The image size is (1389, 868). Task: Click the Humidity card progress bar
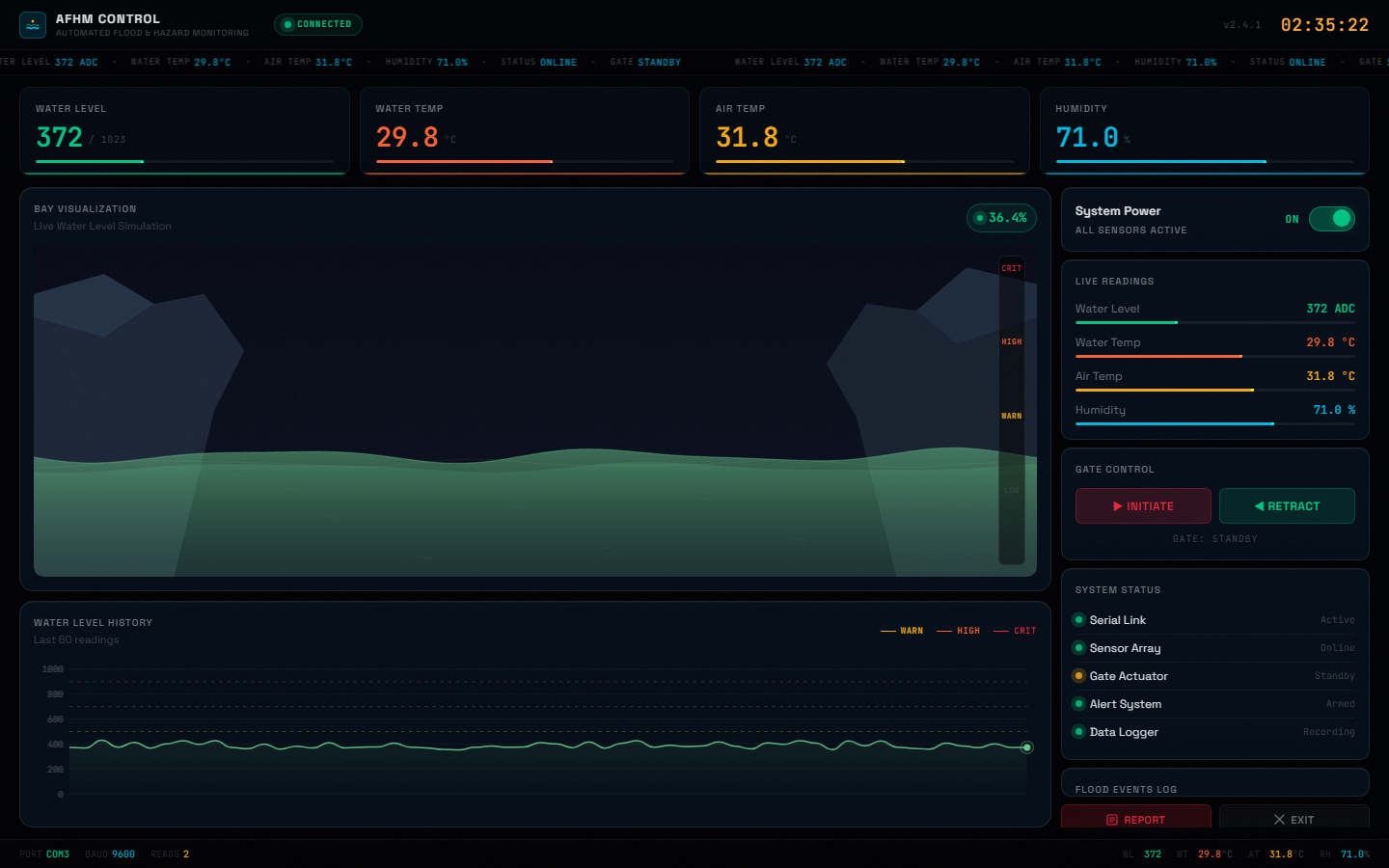[1205, 161]
